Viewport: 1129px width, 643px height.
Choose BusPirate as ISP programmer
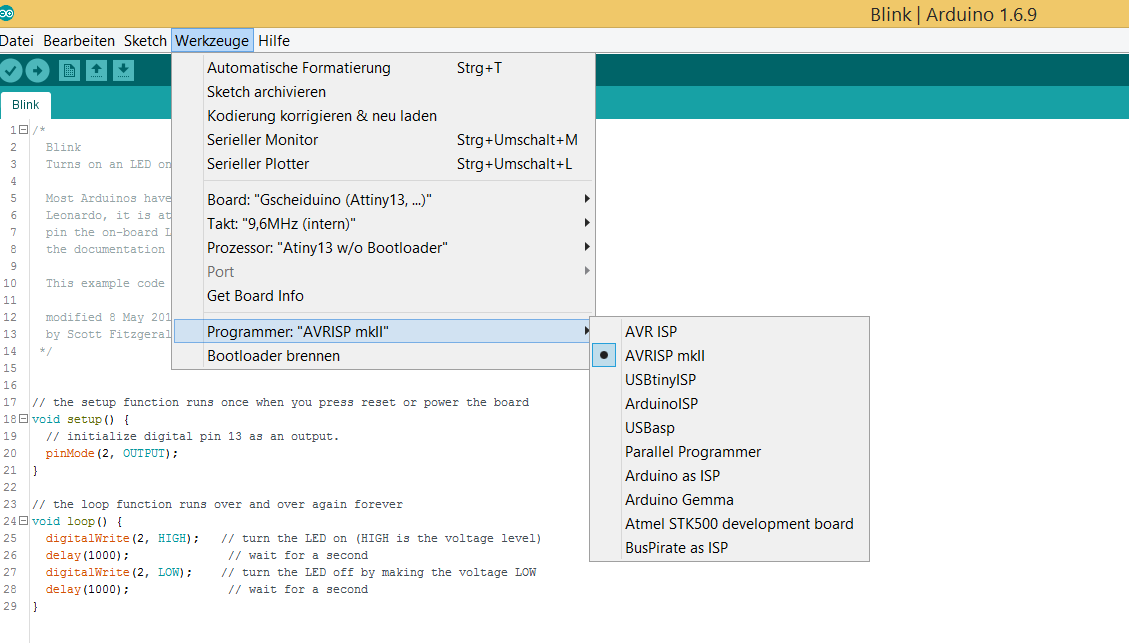pos(729,547)
